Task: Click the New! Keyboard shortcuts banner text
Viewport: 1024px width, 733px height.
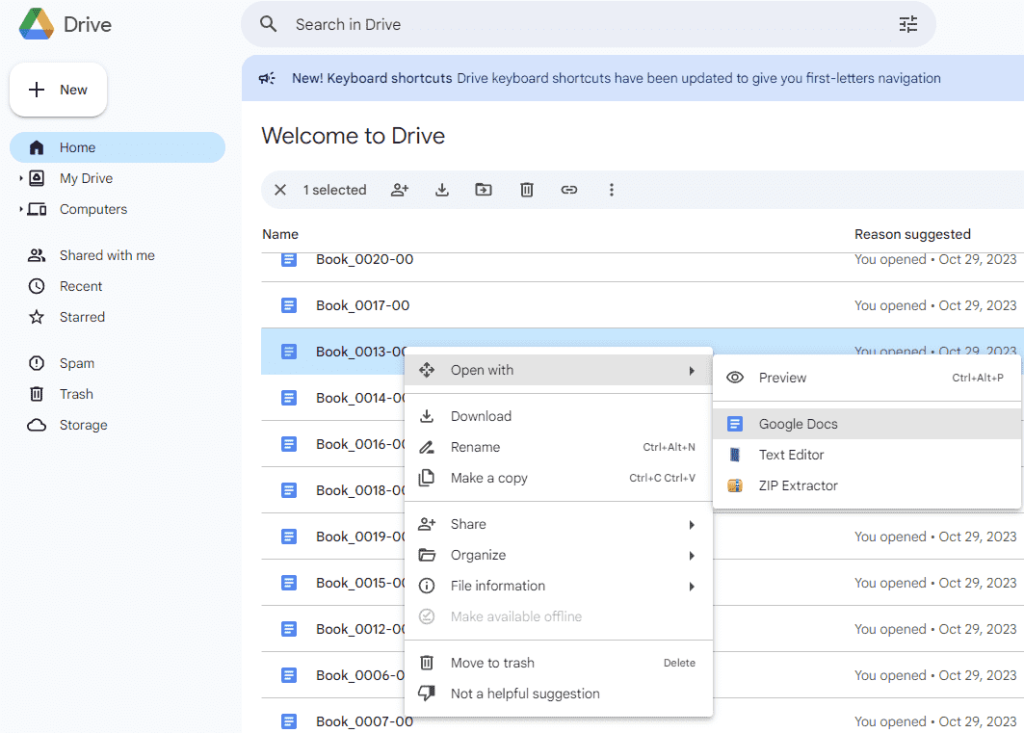Action: [372, 78]
